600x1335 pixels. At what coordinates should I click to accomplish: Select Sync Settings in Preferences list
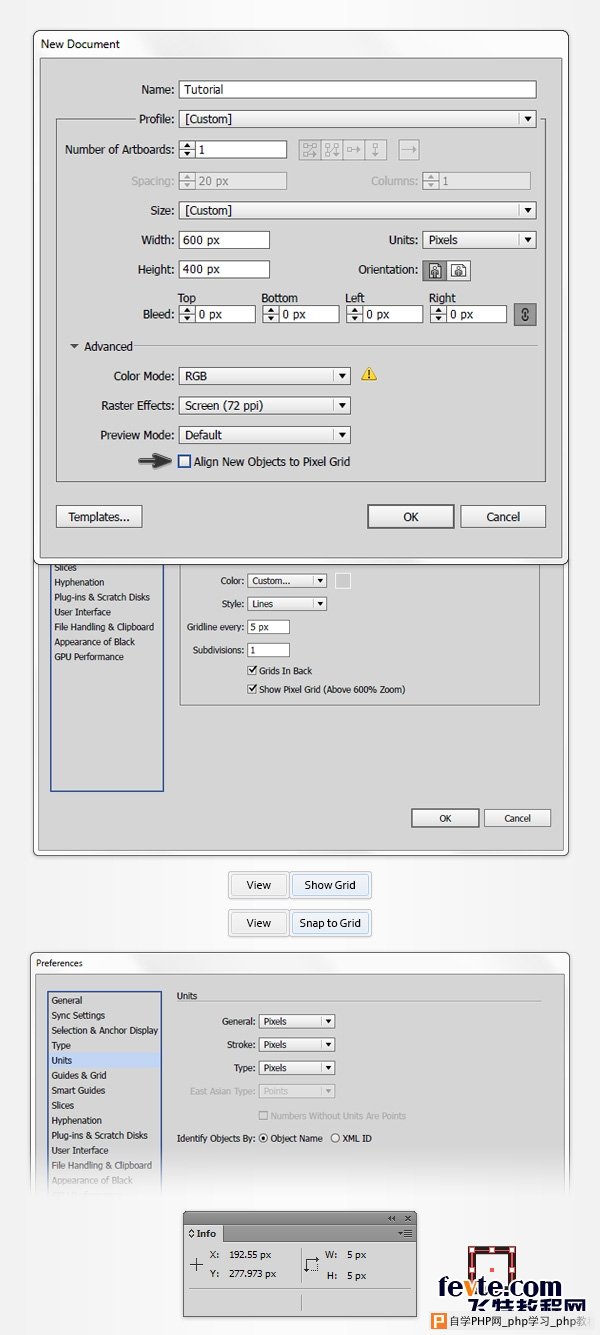78,1015
